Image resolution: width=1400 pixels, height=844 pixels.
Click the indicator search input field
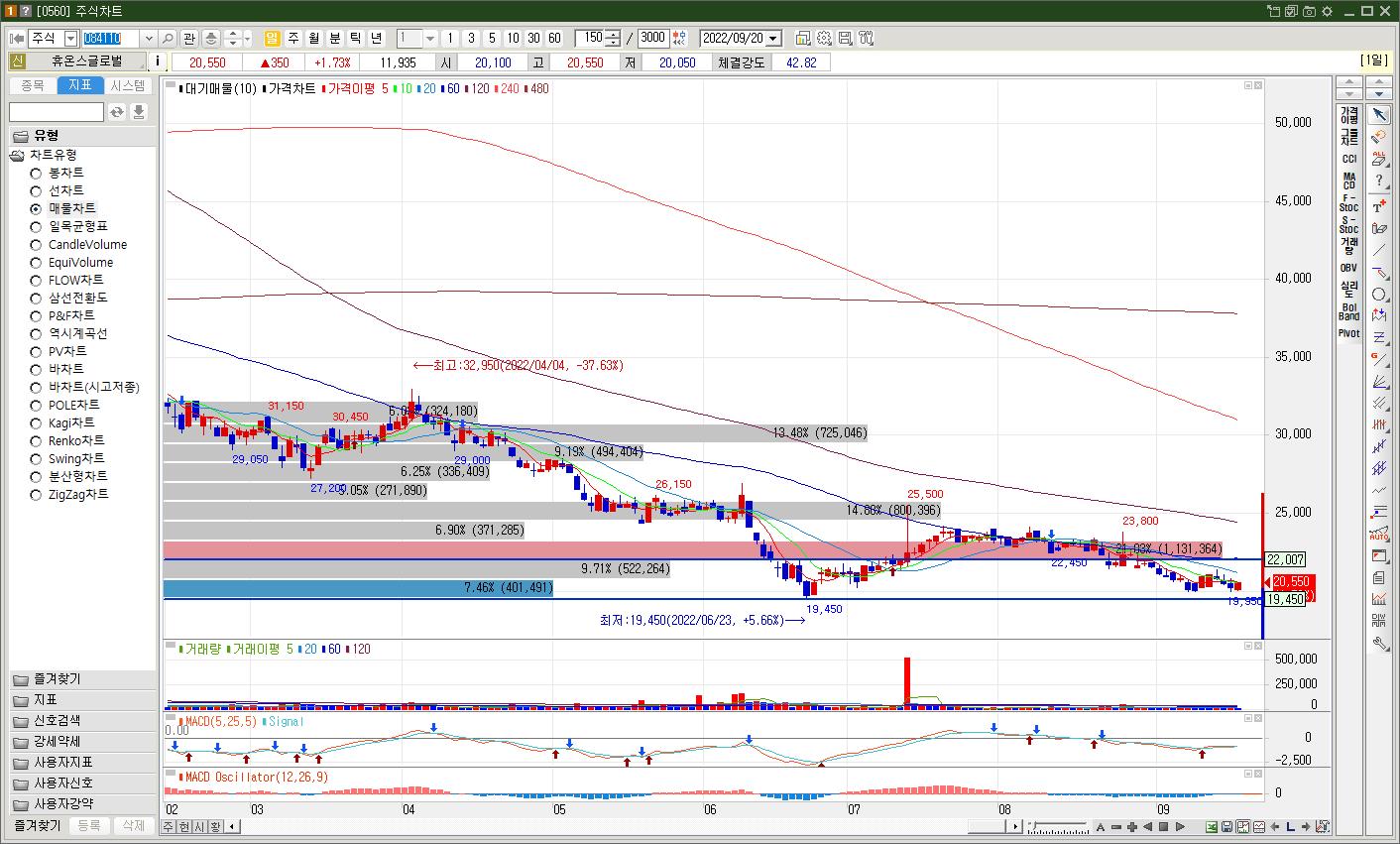[57, 112]
